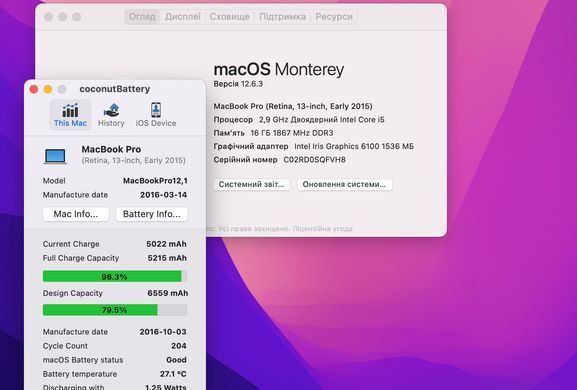The image size is (577, 390).
Task: Click the Пам'ять 16 ГБ line
Action: pyautogui.click(x=273, y=133)
